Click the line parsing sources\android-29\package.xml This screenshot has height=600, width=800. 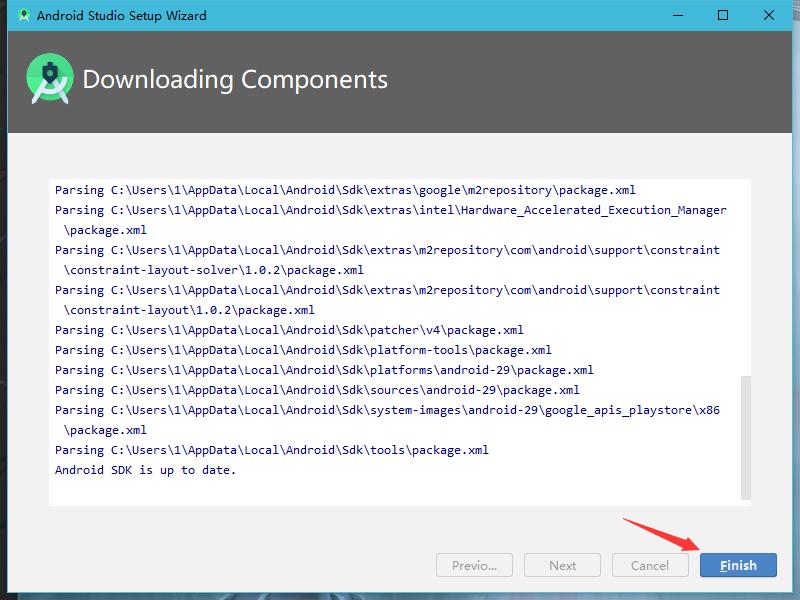pyautogui.click(x=317, y=390)
